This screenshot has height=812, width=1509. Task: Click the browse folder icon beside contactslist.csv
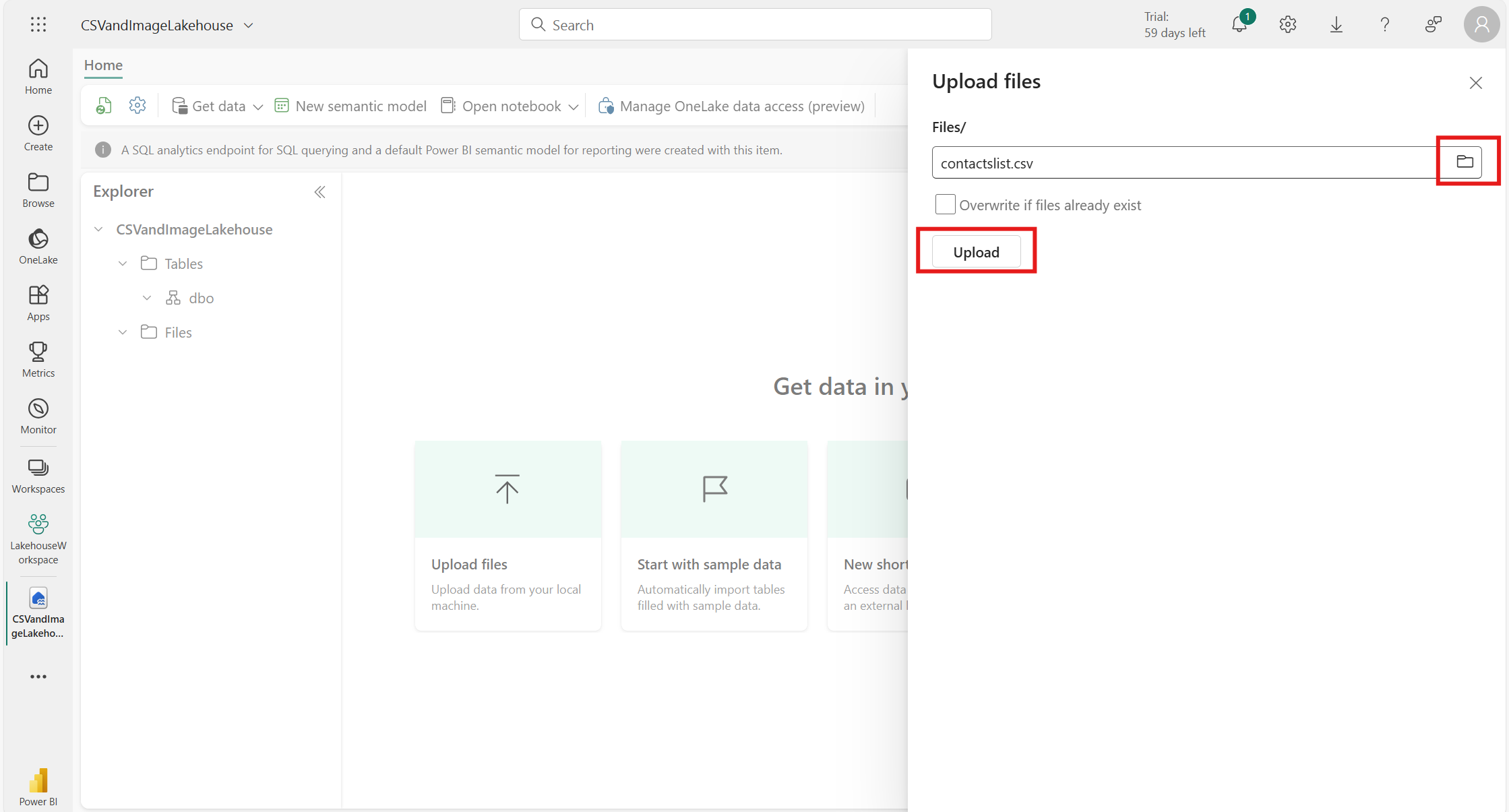click(x=1465, y=162)
